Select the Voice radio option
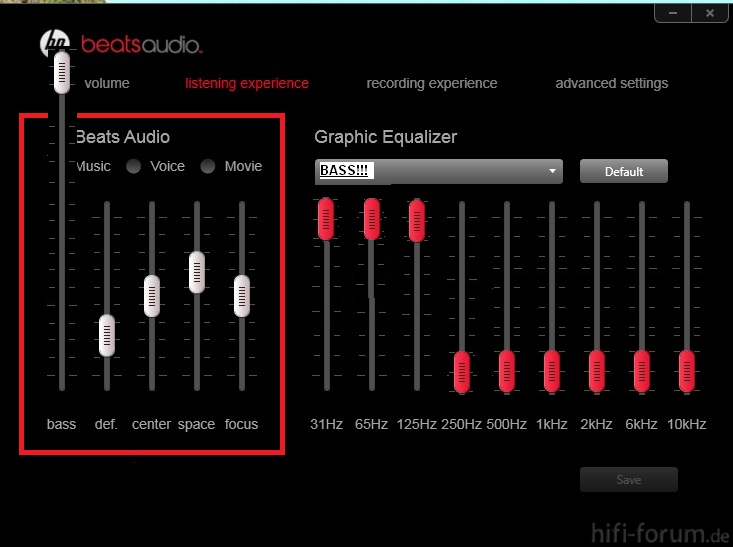The image size is (733, 547). click(x=134, y=167)
